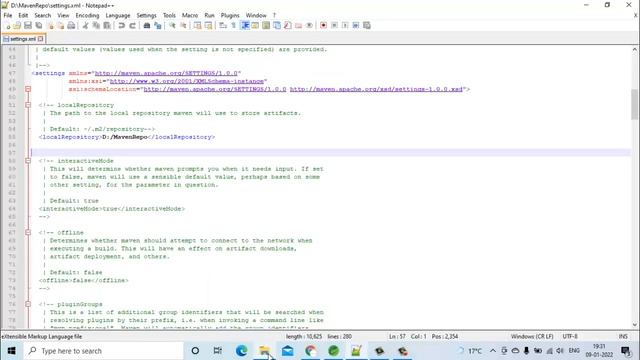Click the taskbar search box
640x360 pixels.
click(x=103, y=351)
